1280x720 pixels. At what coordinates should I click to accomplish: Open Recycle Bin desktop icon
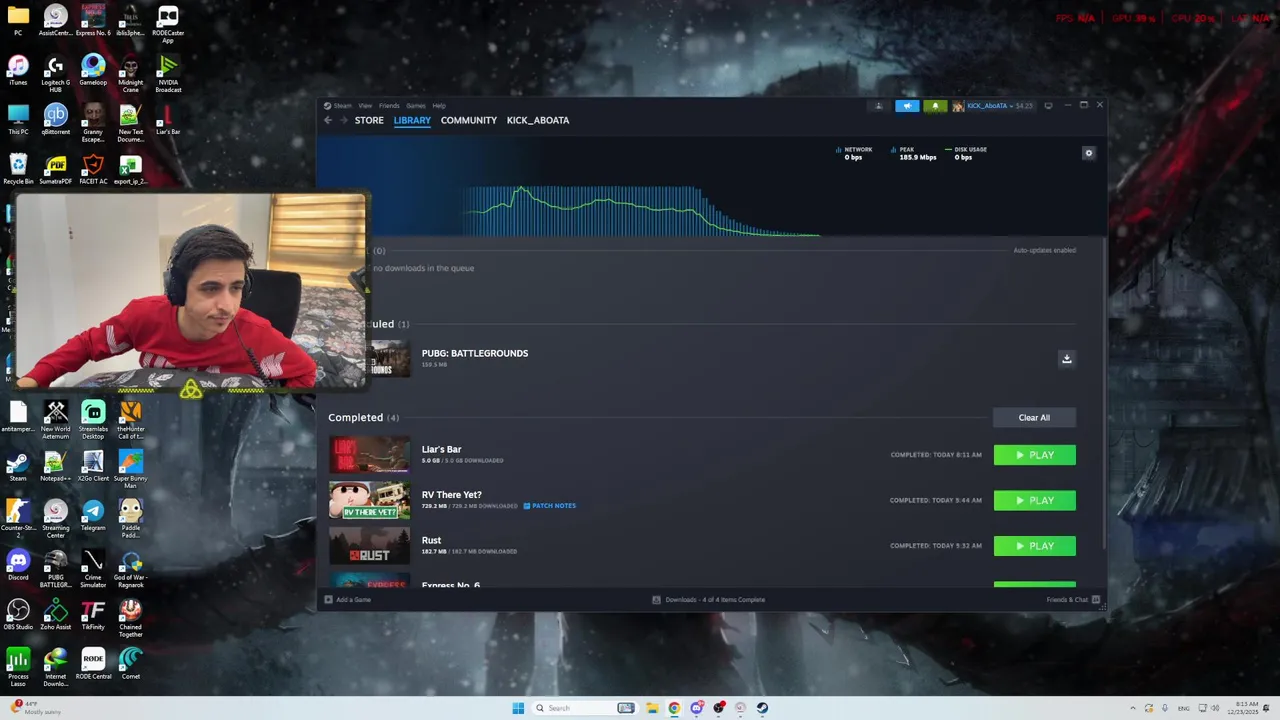pyautogui.click(x=18, y=169)
